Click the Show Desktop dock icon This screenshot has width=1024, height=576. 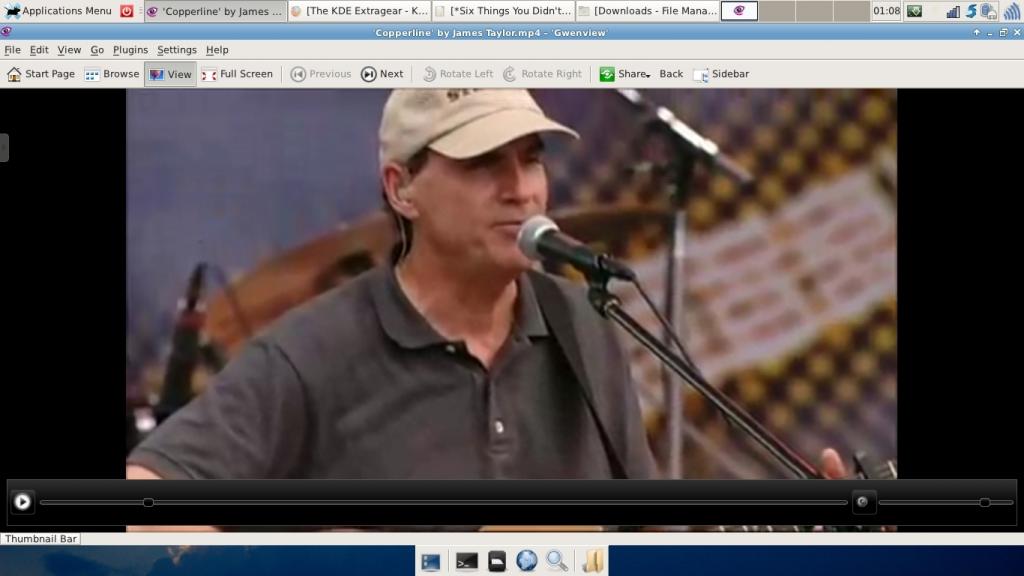coord(430,561)
